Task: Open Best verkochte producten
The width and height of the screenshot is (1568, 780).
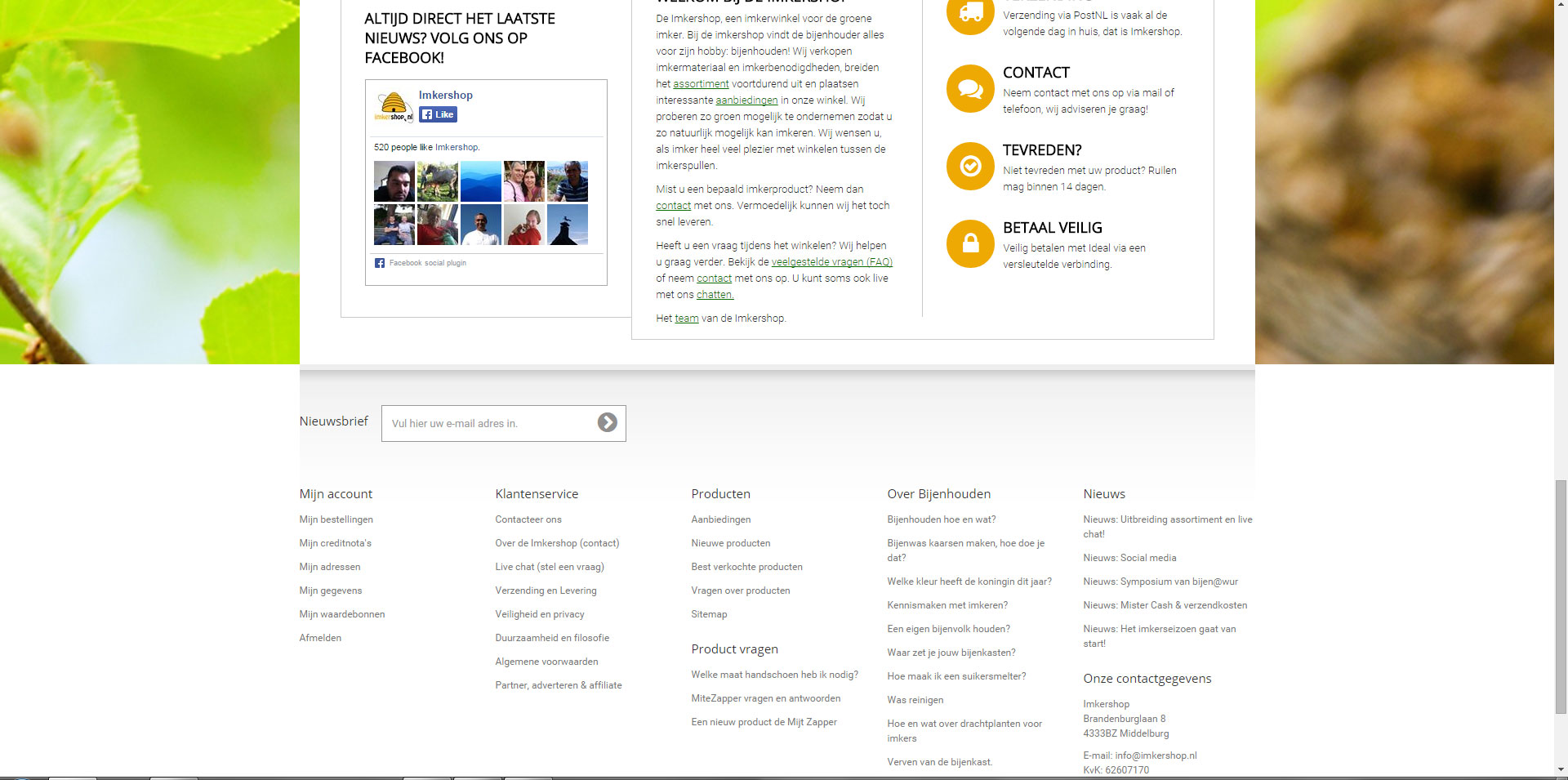Action: pos(747,567)
